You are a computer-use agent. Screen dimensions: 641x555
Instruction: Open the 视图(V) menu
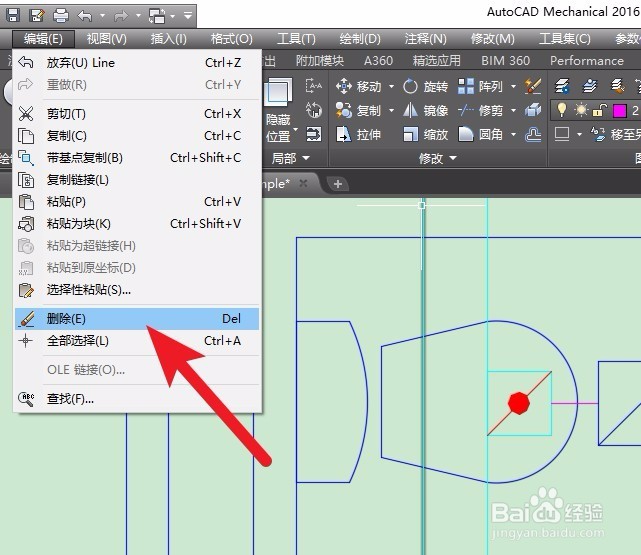107,39
